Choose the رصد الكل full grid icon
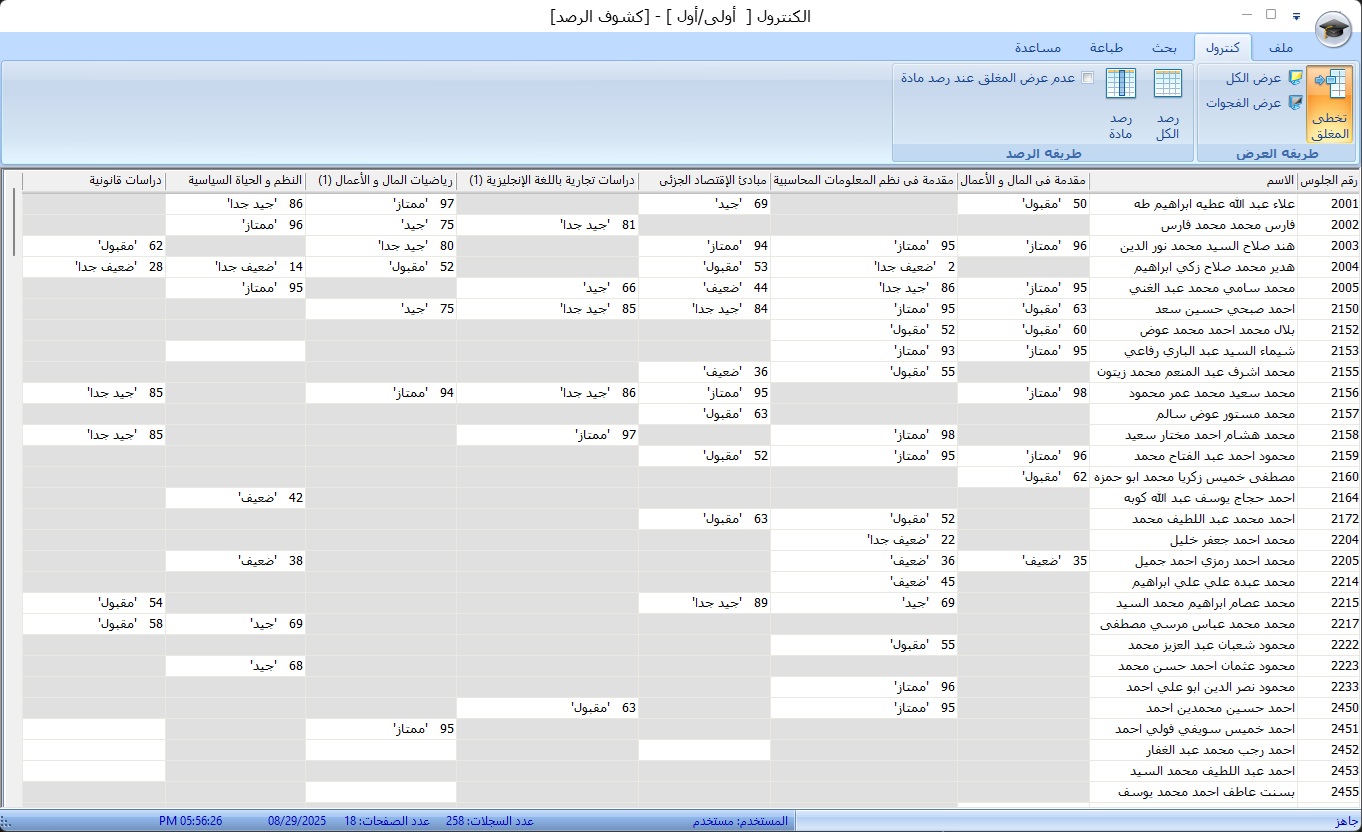The height and width of the screenshot is (832, 1362). [x=1167, y=84]
